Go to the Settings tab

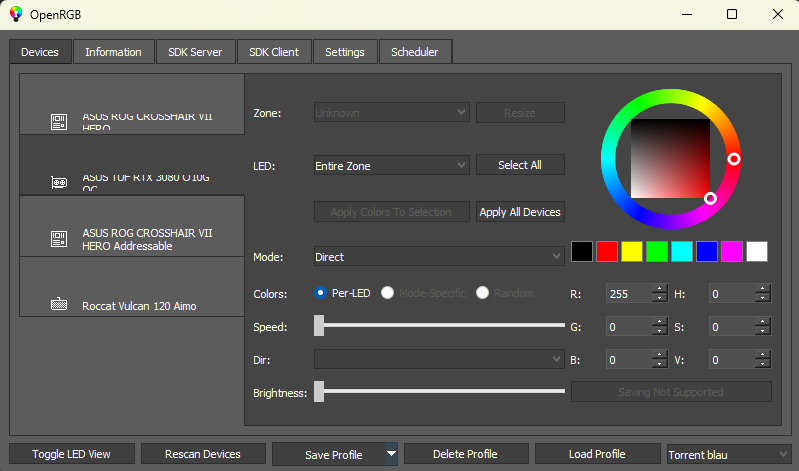click(x=345, y=52)
